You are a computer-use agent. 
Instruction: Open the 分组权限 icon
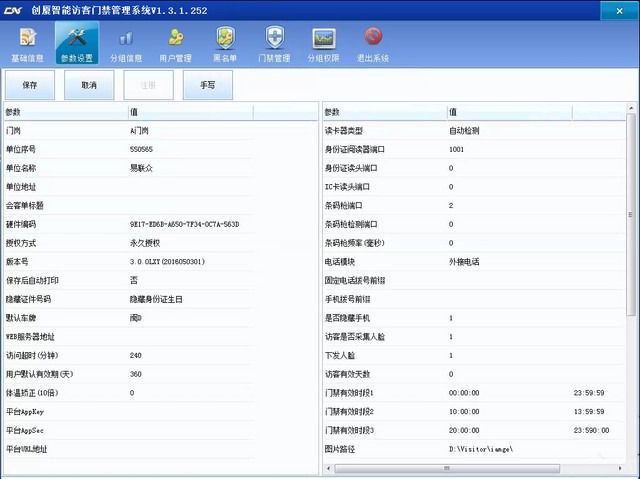(x=323, y=44)
